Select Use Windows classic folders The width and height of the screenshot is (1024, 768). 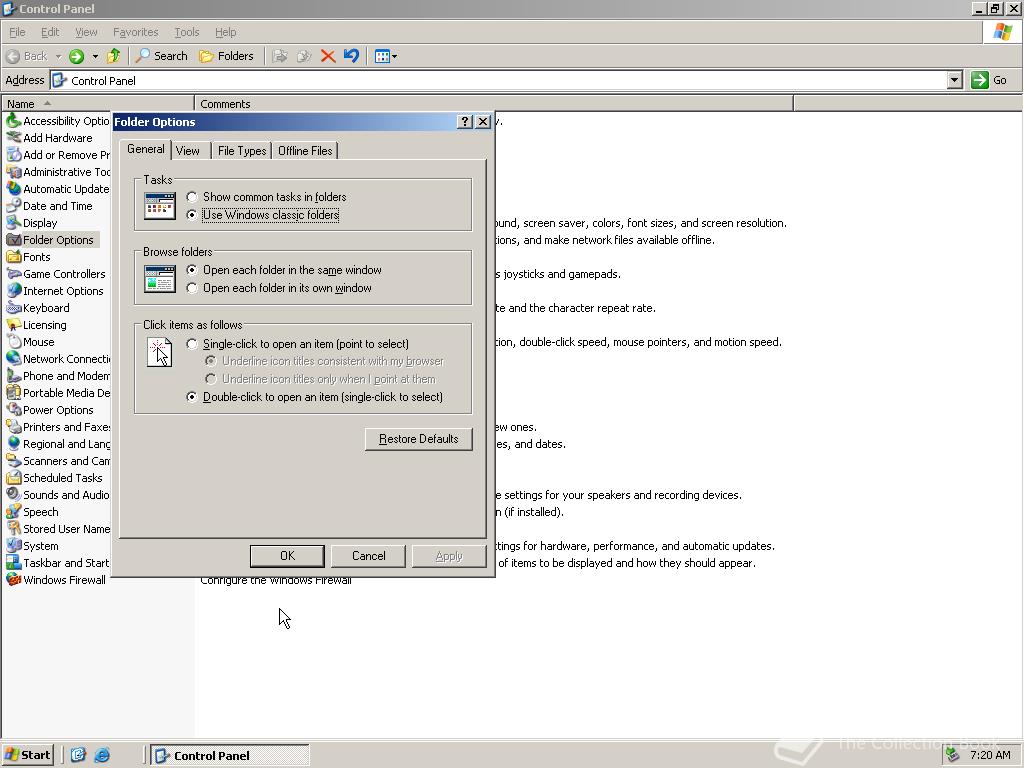(x=263, y=215)
